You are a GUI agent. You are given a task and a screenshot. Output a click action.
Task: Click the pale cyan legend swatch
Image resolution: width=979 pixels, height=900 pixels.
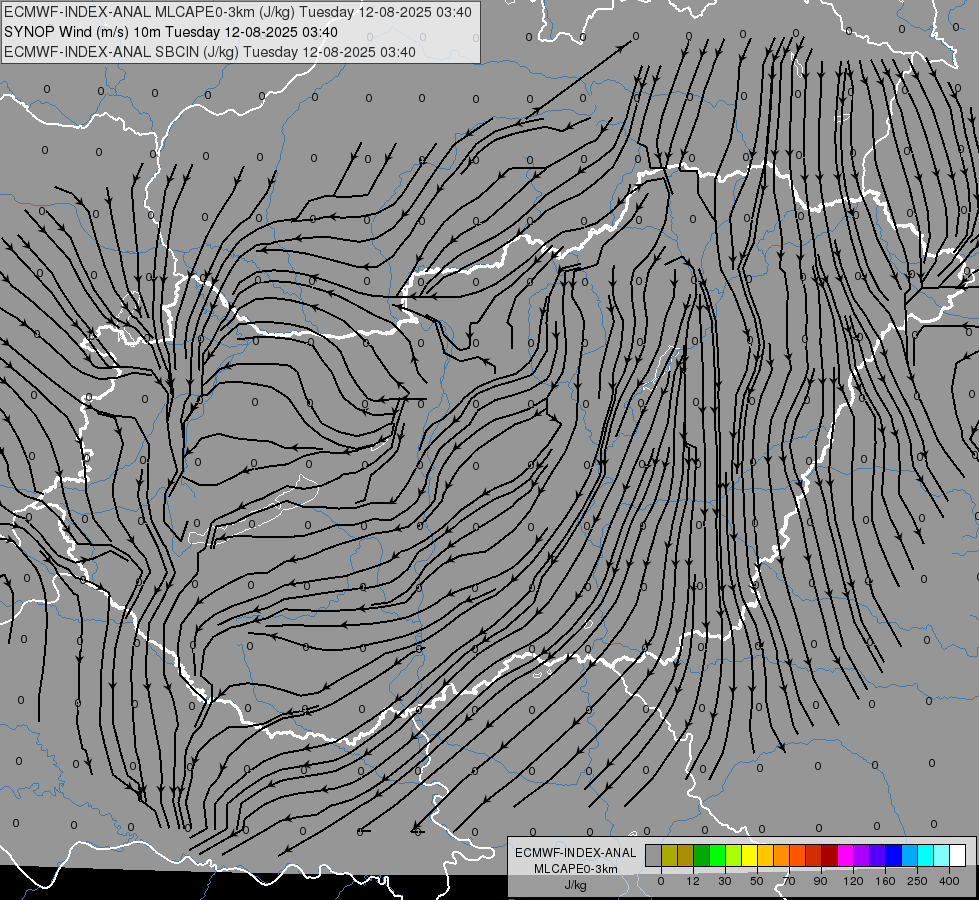(x=942, y=855)
